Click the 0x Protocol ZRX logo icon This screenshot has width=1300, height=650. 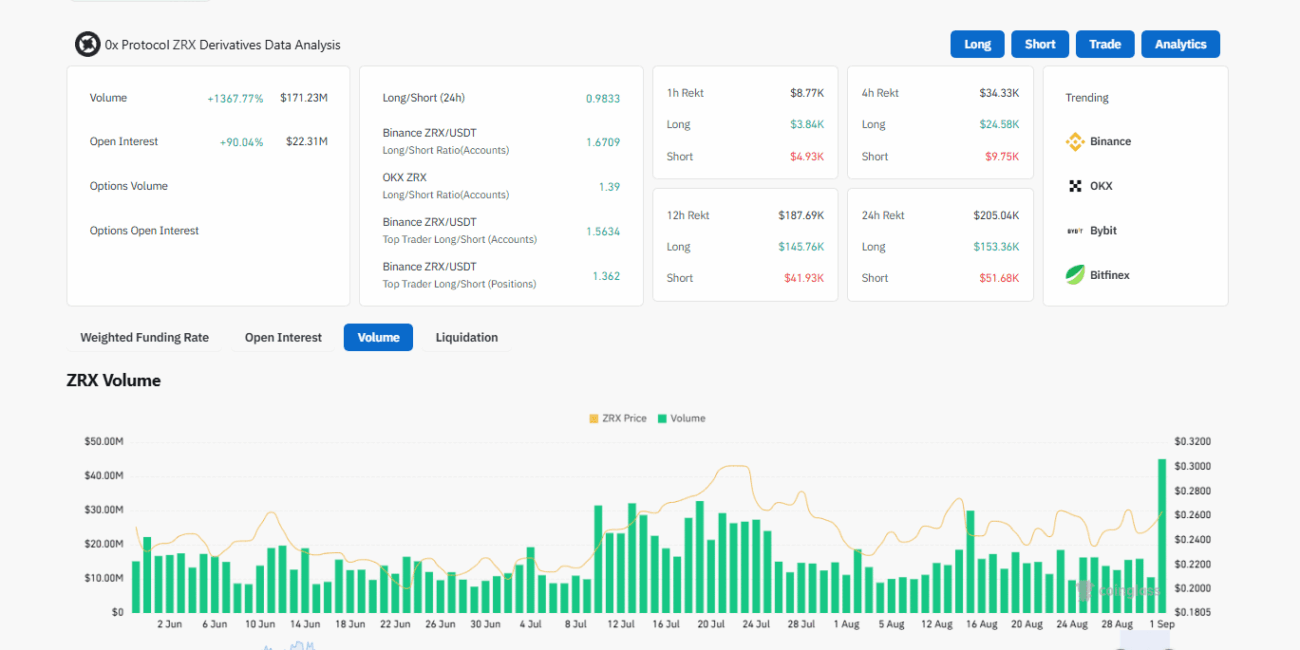click(88, 44)
